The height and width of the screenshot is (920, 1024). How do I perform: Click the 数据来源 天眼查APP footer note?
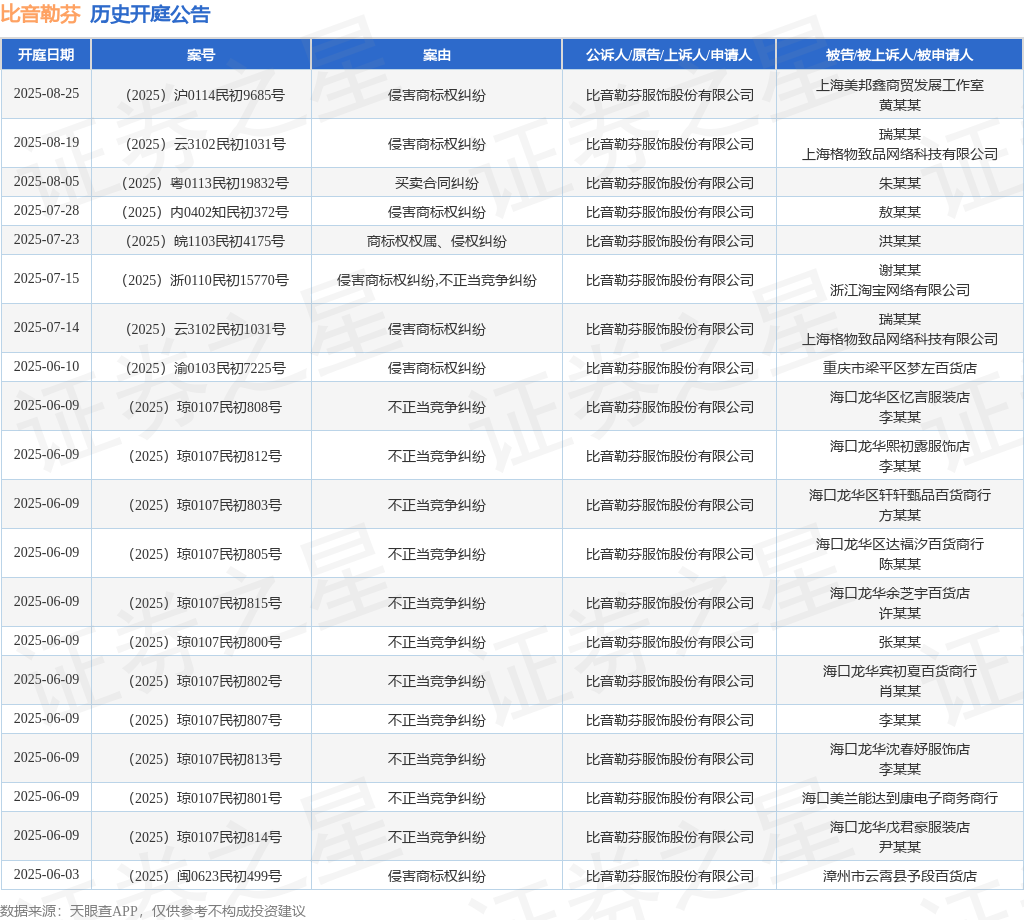[152, 912]
